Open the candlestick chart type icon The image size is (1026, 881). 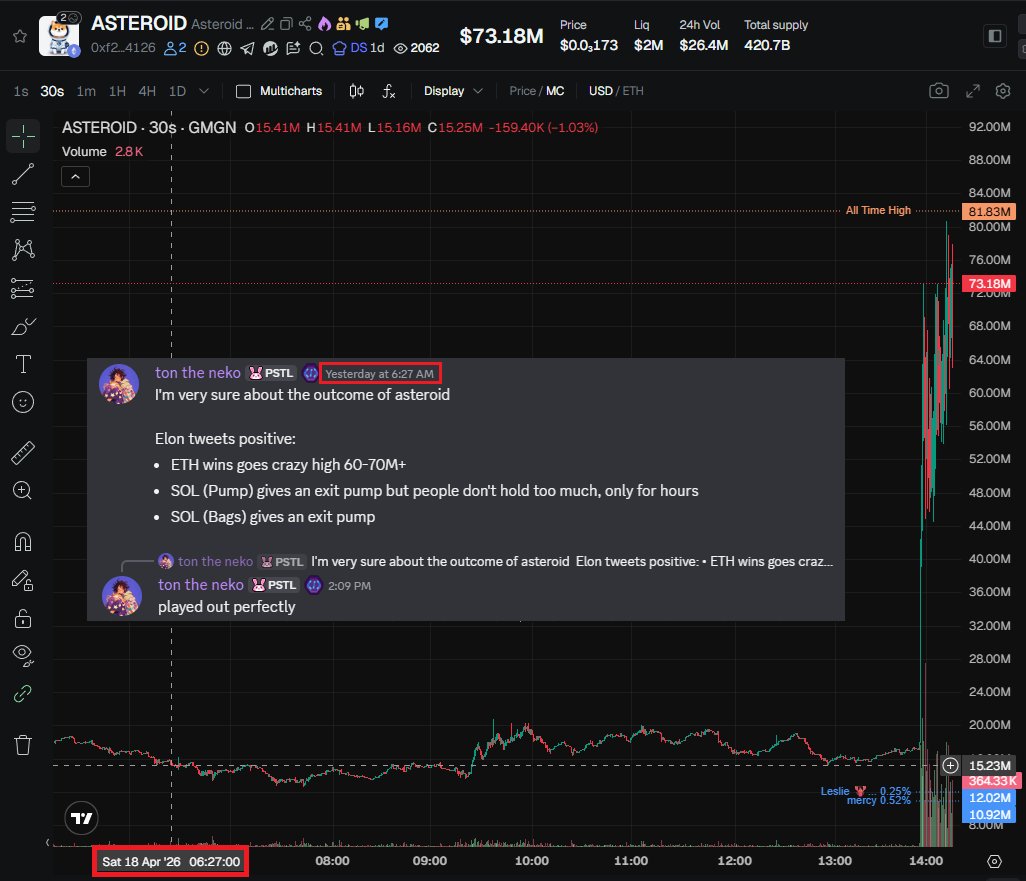pyautogui.click(x=357, y=91)
